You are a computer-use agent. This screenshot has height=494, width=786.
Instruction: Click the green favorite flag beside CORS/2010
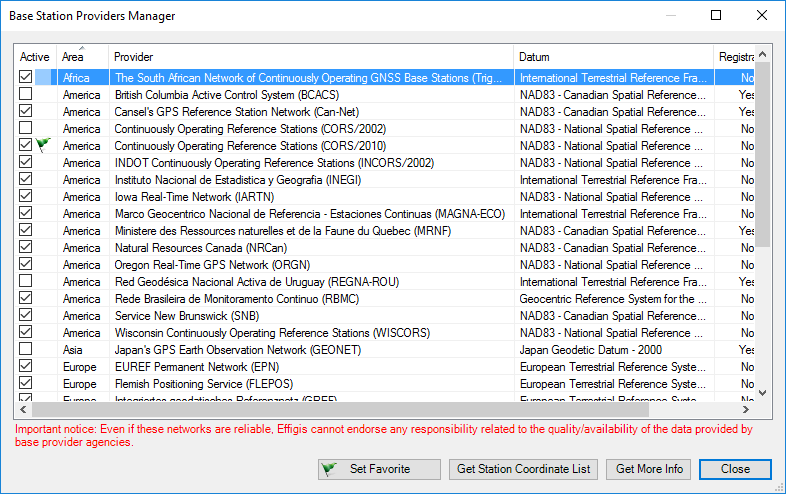click(x=43, y=145)
